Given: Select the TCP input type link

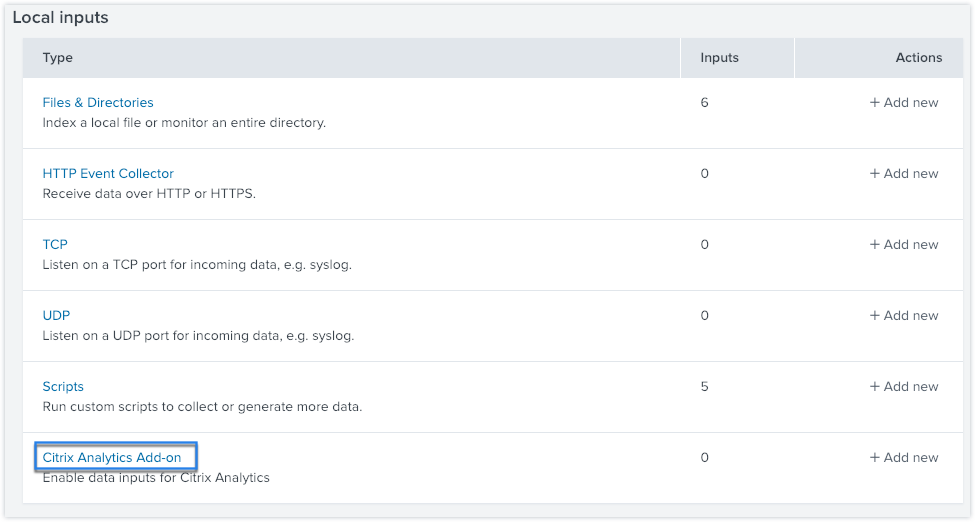Looking at the screenshot, I should pyautogui.click(x=55, y=244).
